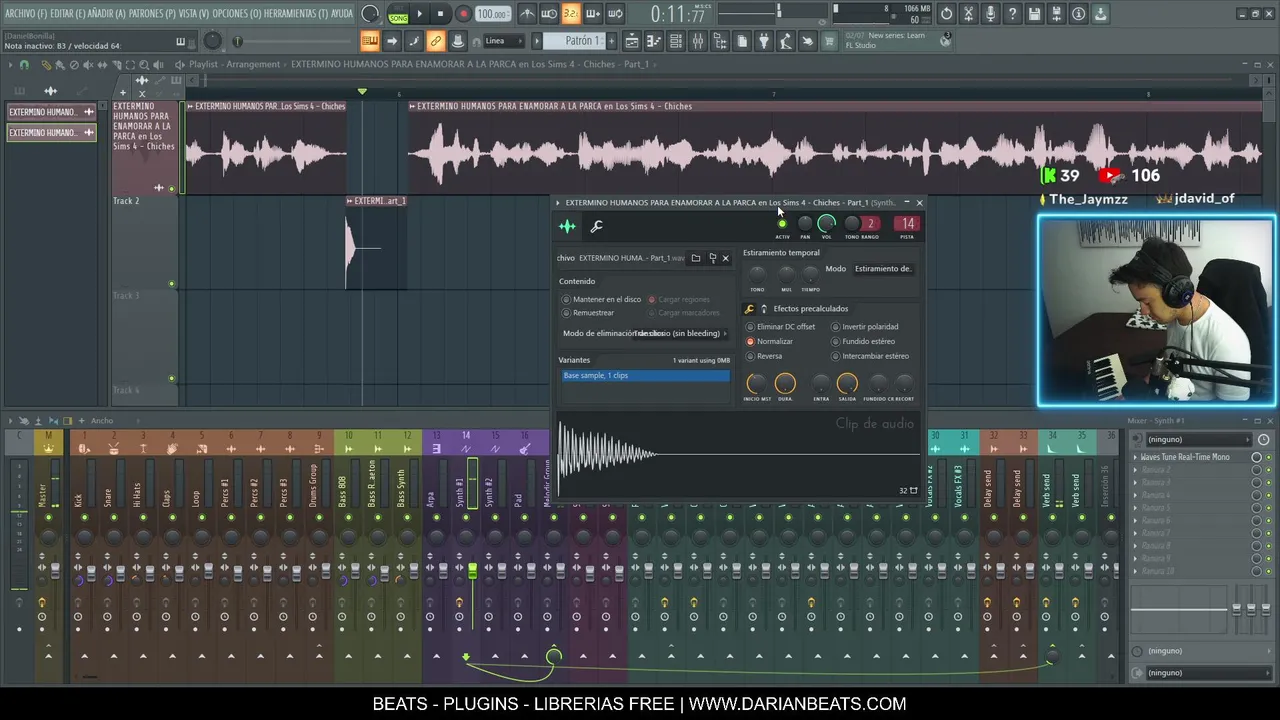Stop playback with the Stop button
Screen dimensions: 1280x720
pos(440,14)
